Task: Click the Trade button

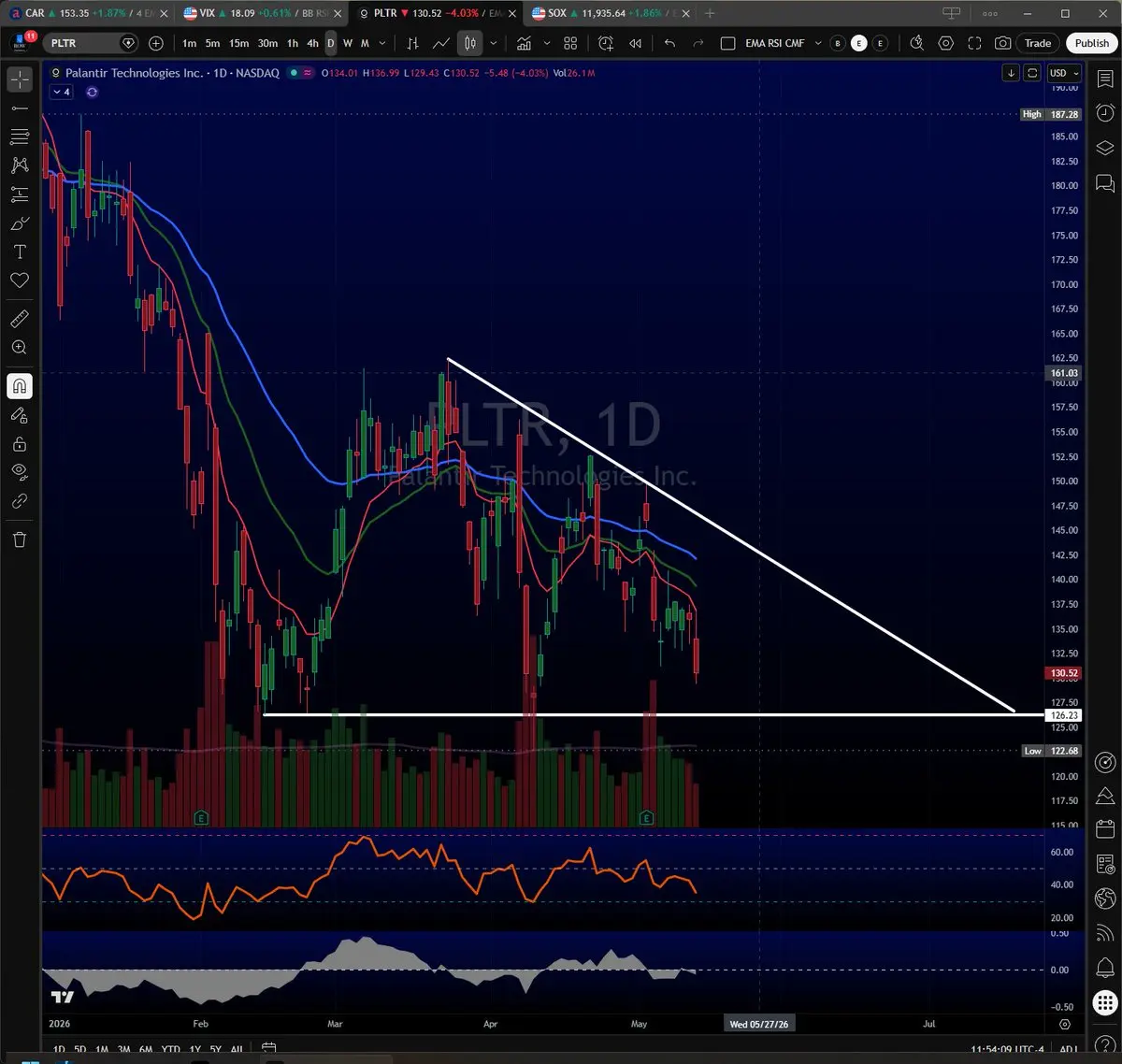Action: tap(1038, 43)
